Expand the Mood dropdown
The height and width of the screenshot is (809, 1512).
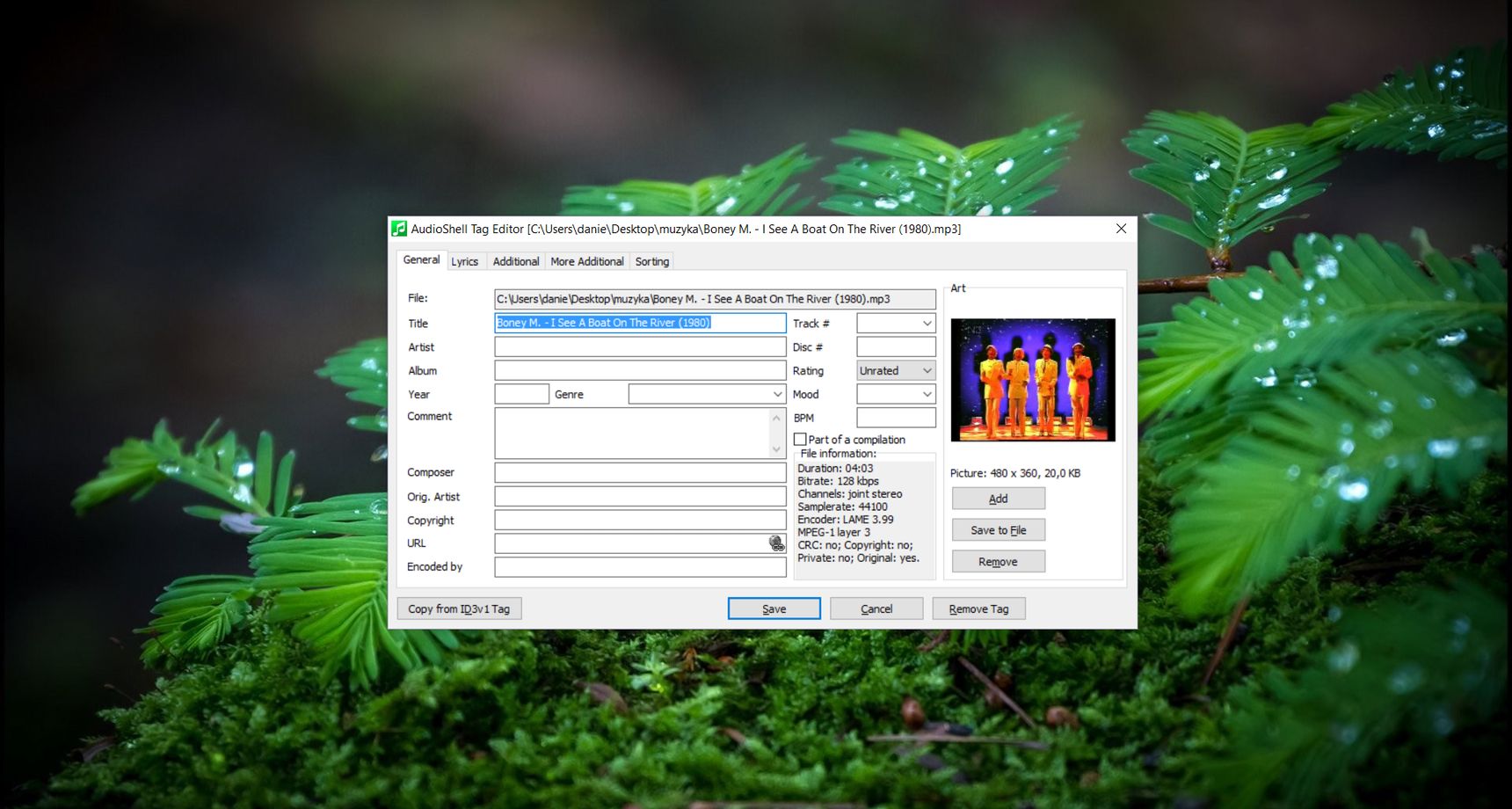[927, 395]
